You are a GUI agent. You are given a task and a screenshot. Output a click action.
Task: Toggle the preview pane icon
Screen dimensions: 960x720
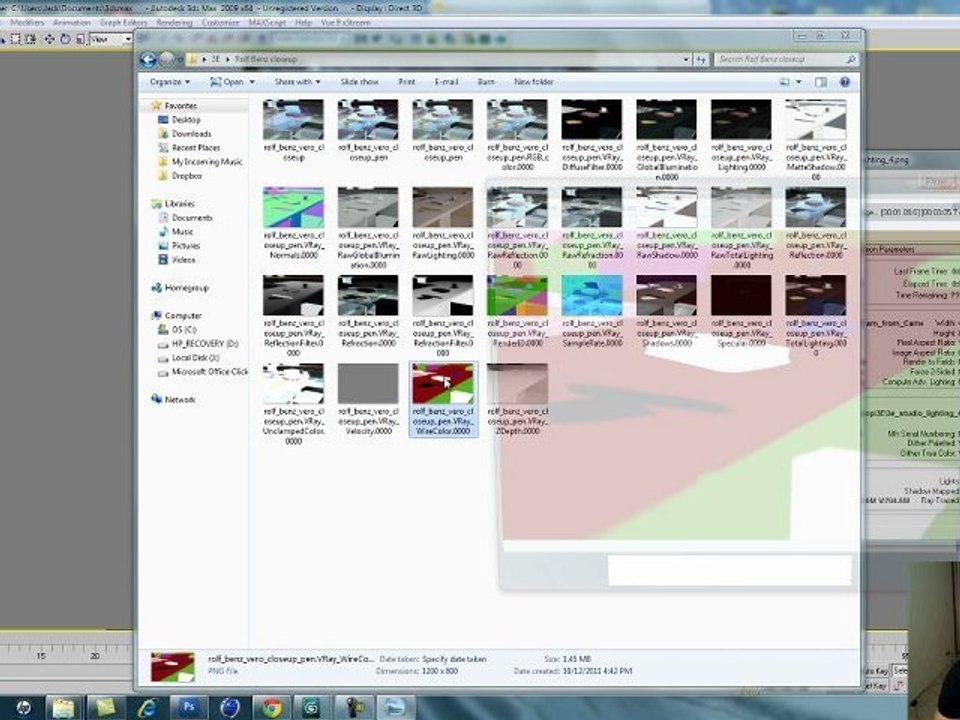pyautogui.click(x=820, y=81)
